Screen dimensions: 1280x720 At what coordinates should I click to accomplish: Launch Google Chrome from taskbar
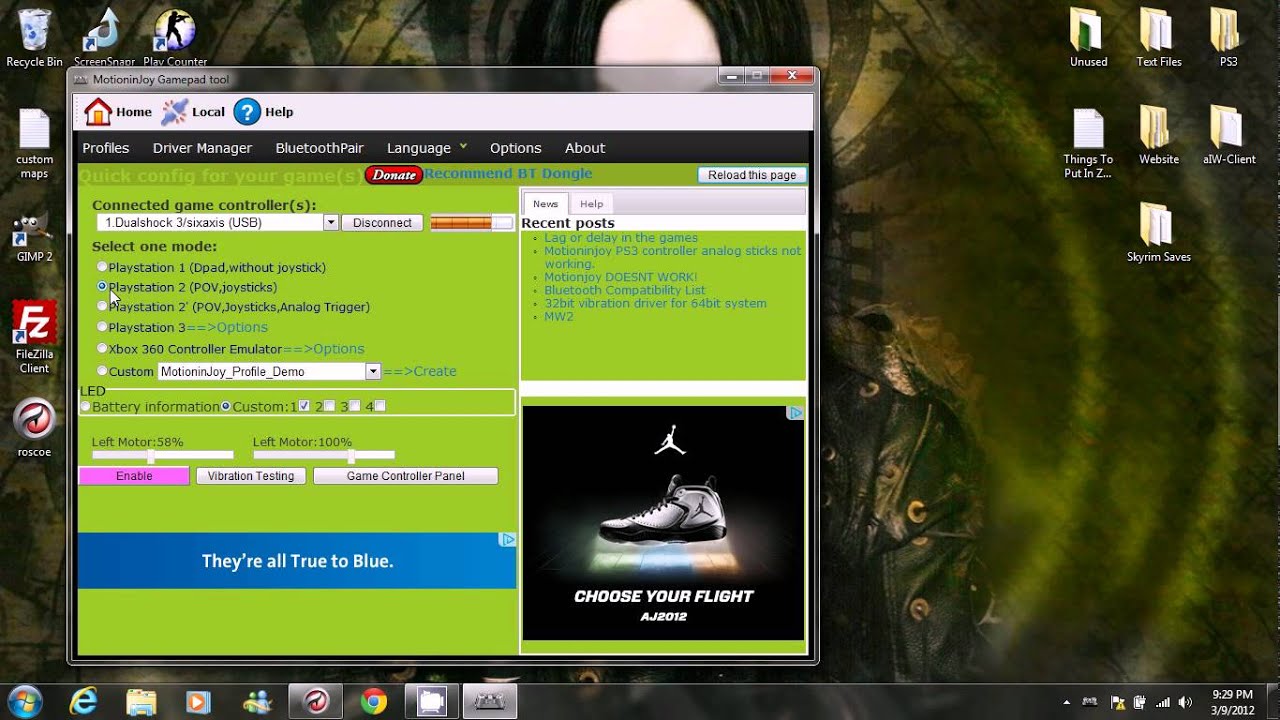(x=374, y=702)
